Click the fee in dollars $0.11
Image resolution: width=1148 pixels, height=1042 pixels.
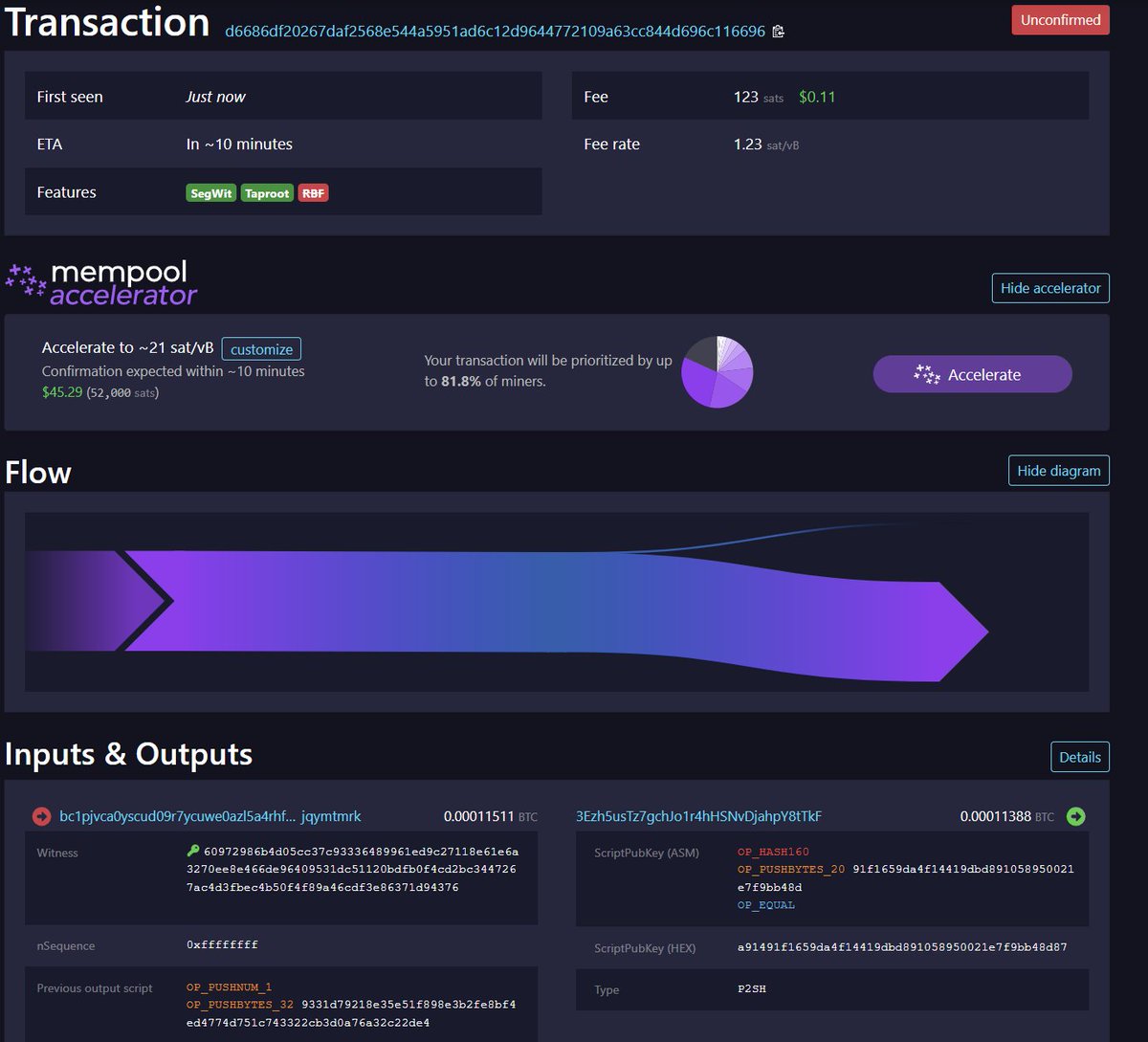pos(817,97)
